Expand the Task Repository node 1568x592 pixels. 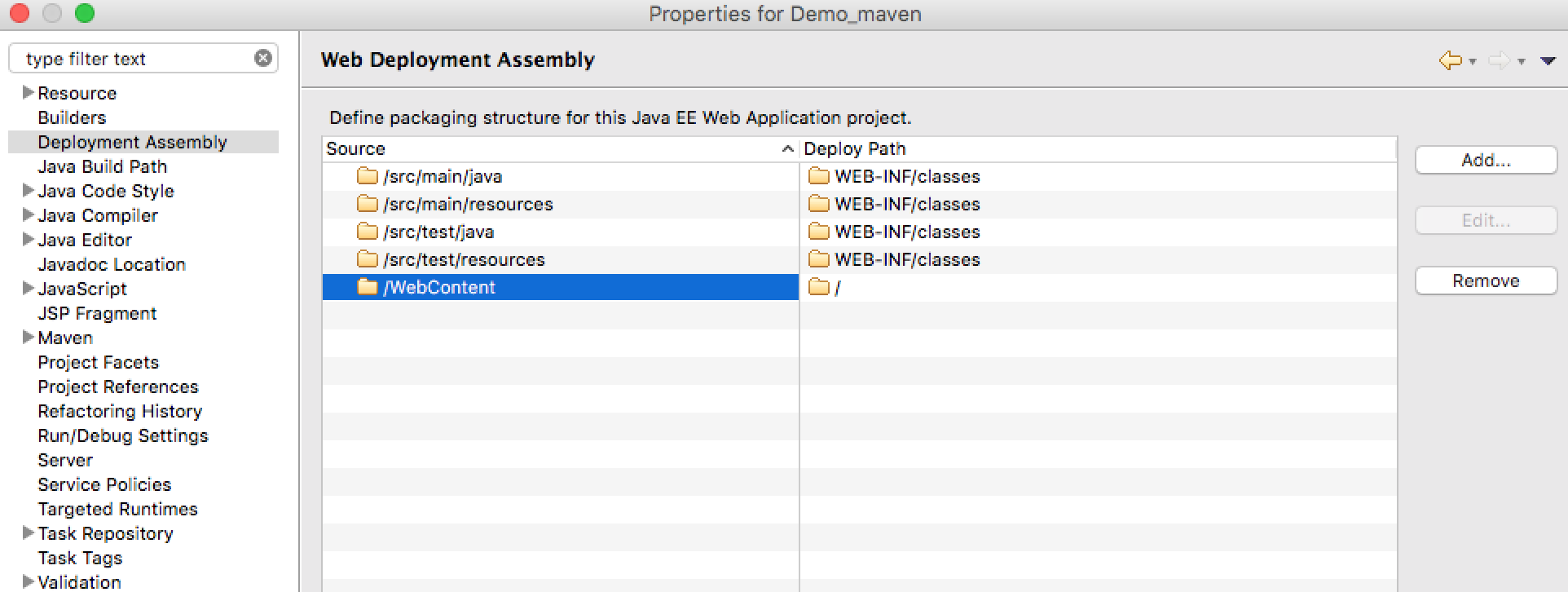(x=28, y=532)
